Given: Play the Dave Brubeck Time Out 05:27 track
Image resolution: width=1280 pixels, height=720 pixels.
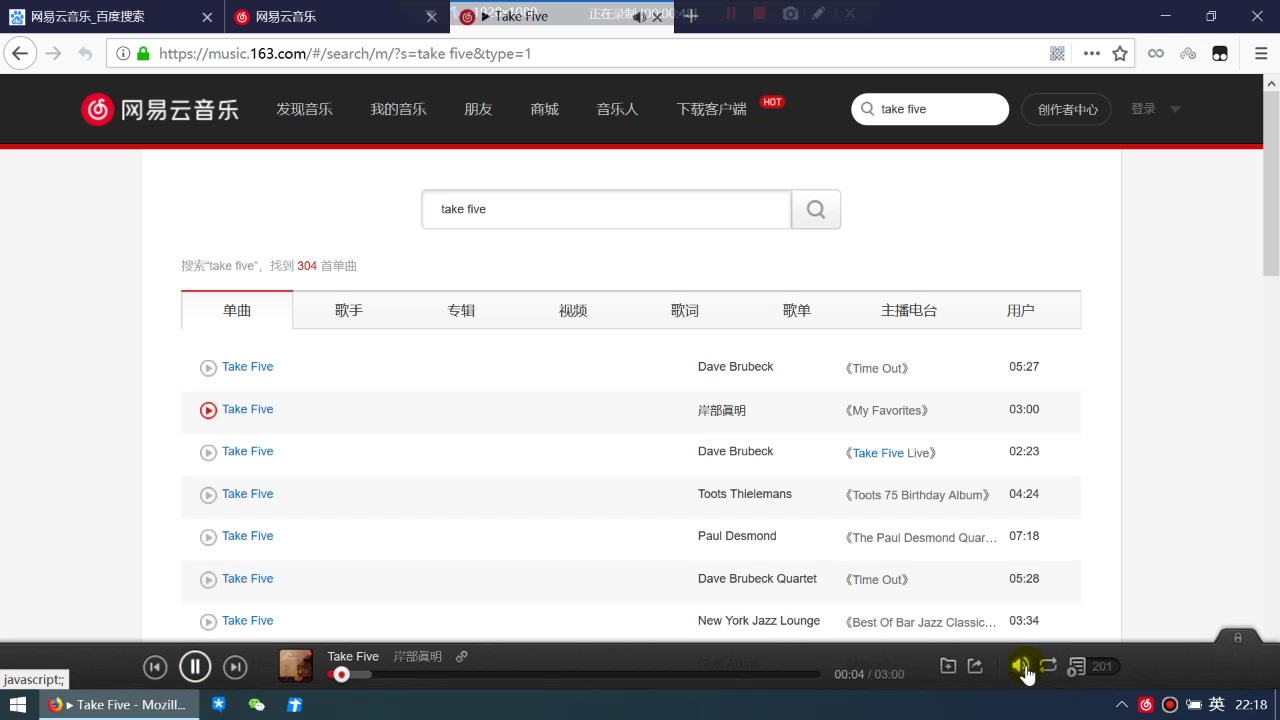Looking at the screenshot, I should click(x=208, y=368).
